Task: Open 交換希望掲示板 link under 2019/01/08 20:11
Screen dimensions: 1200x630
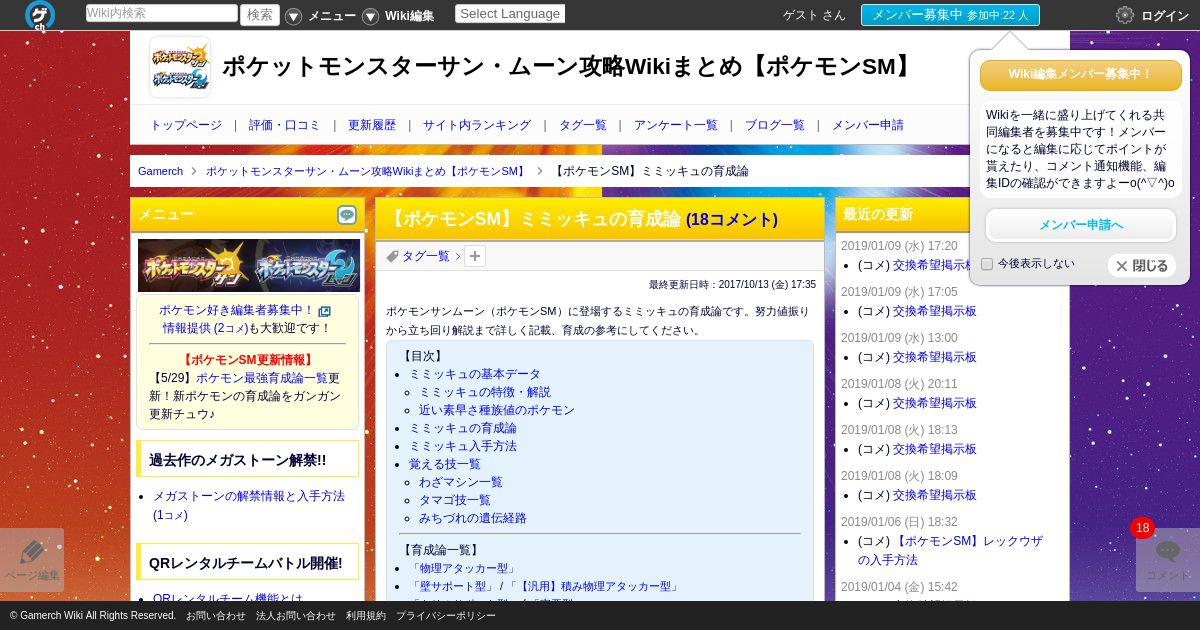Action: 935,403
